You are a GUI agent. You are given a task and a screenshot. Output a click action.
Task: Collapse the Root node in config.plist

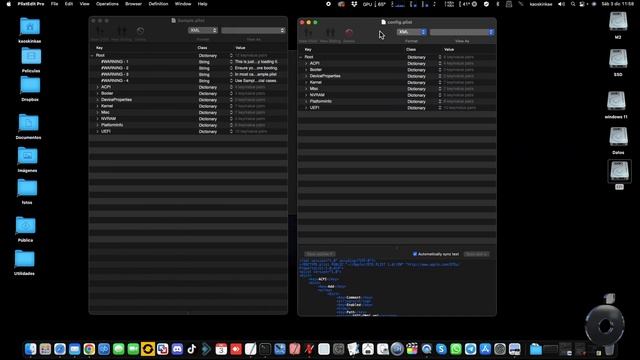point(301,57)
